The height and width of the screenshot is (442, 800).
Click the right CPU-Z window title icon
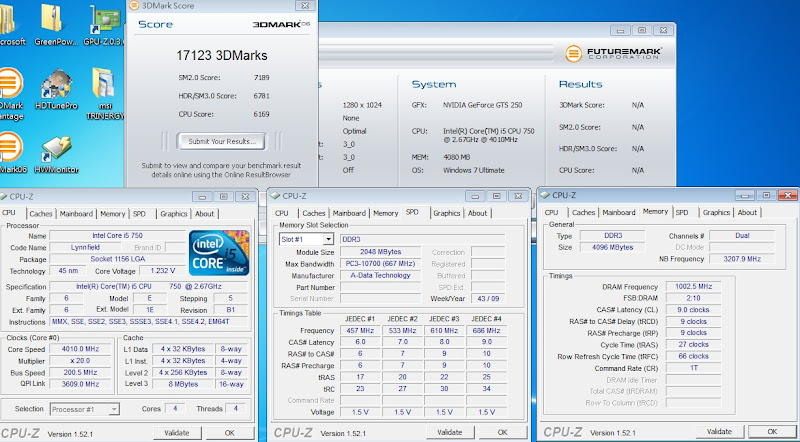545,195
